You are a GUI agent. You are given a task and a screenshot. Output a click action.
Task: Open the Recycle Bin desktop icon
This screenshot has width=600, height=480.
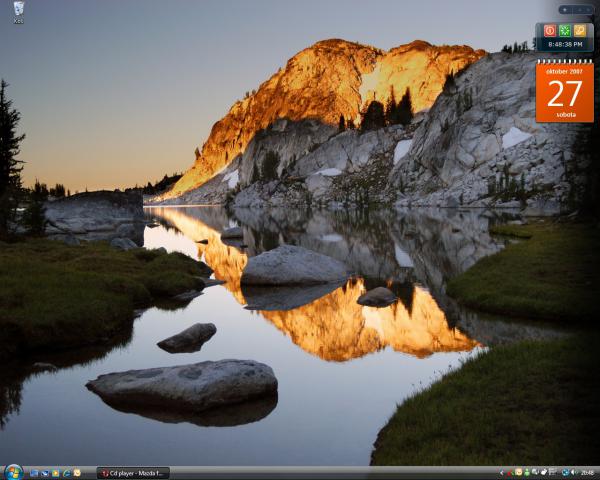click(18, 10)
